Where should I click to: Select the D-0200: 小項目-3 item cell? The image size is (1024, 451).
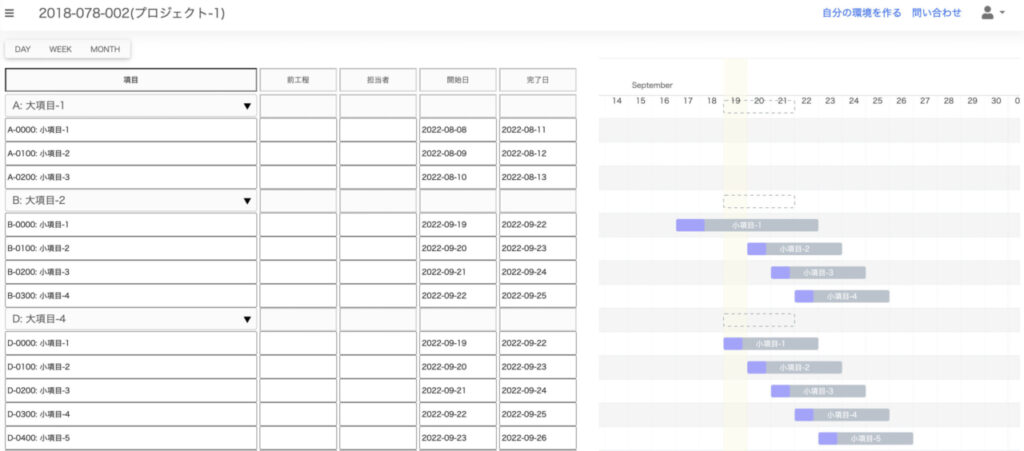131,390
